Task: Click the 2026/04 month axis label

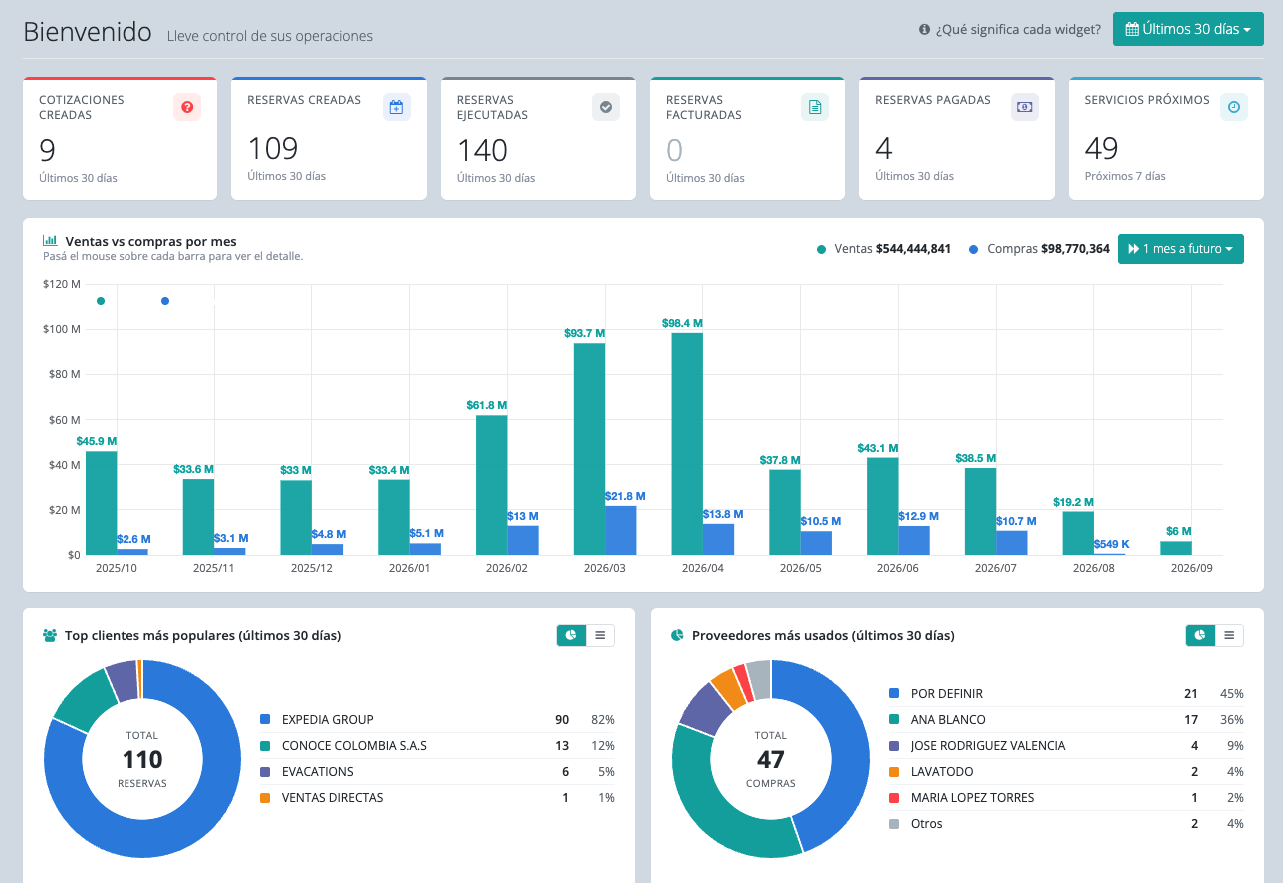Action: pos(701,567)
